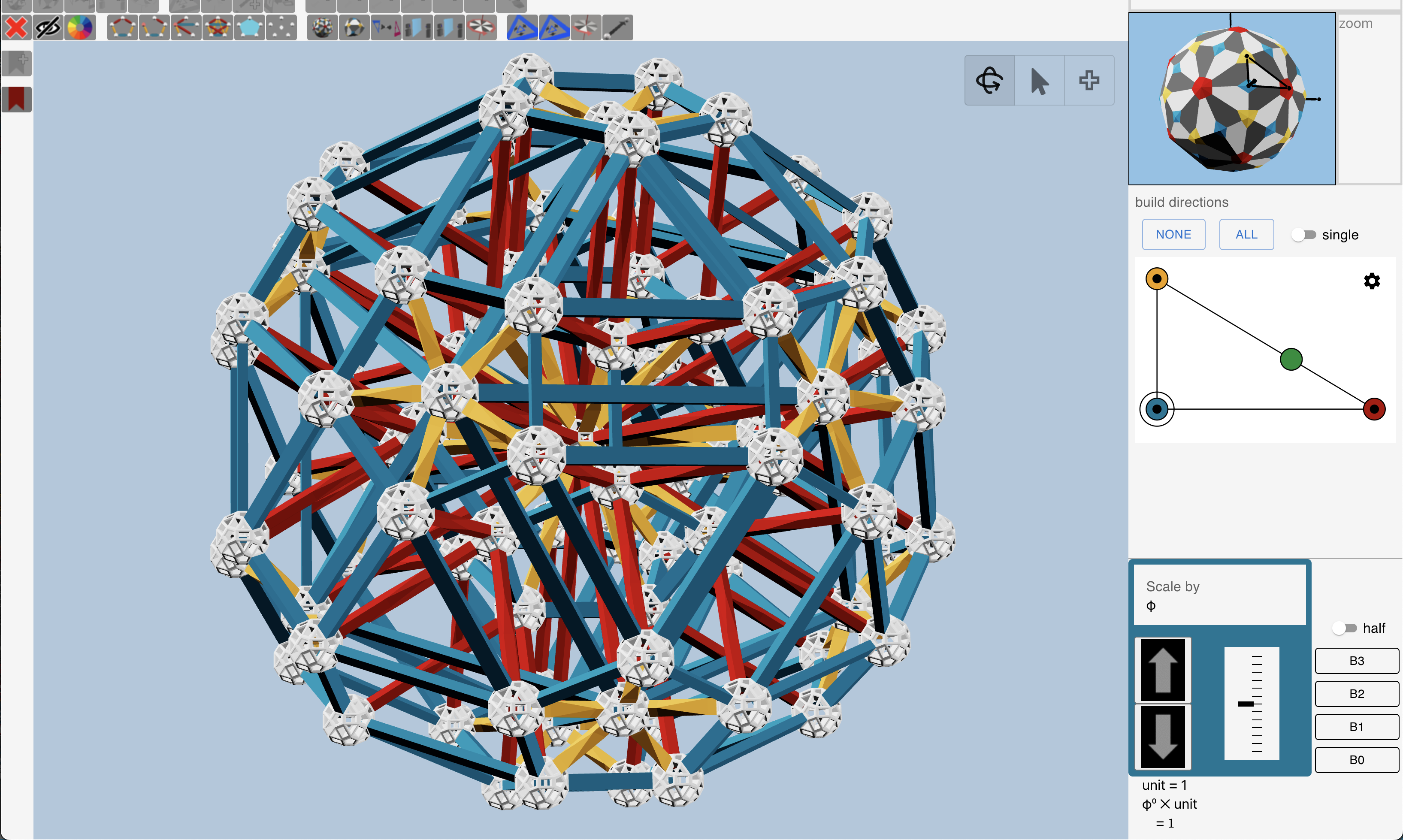Viewport: 1403px width, 840px height.
Task: Click the all-possible-struts star pentagon tool
Action: pos(218,27)
